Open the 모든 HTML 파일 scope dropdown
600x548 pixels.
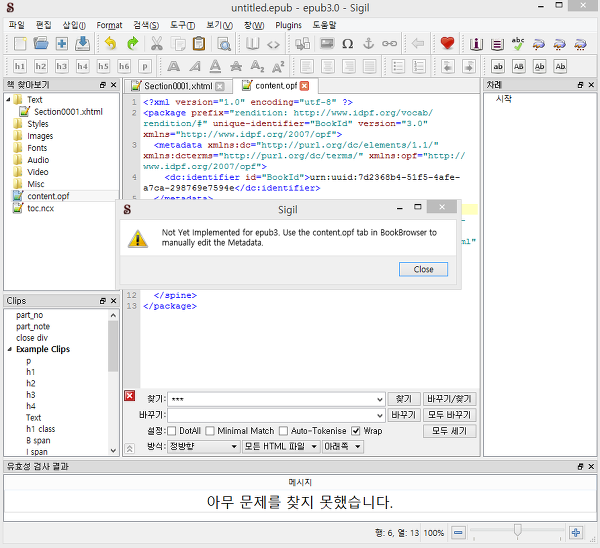pyautogui.click(x=281, y=447)
